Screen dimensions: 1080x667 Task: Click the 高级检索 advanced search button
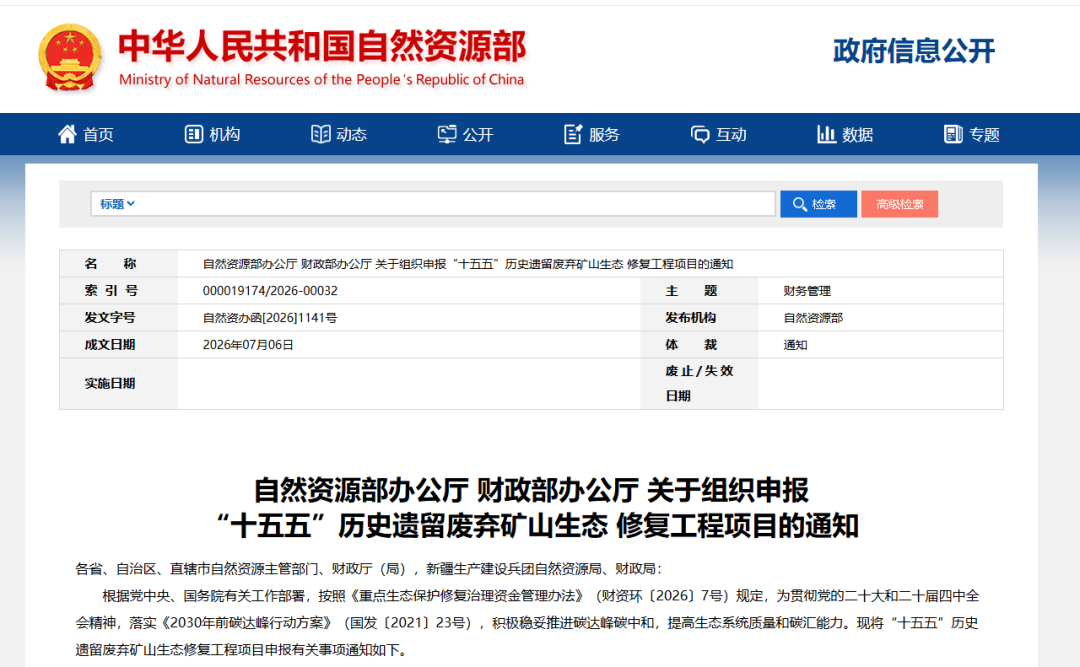click(900, 204)
